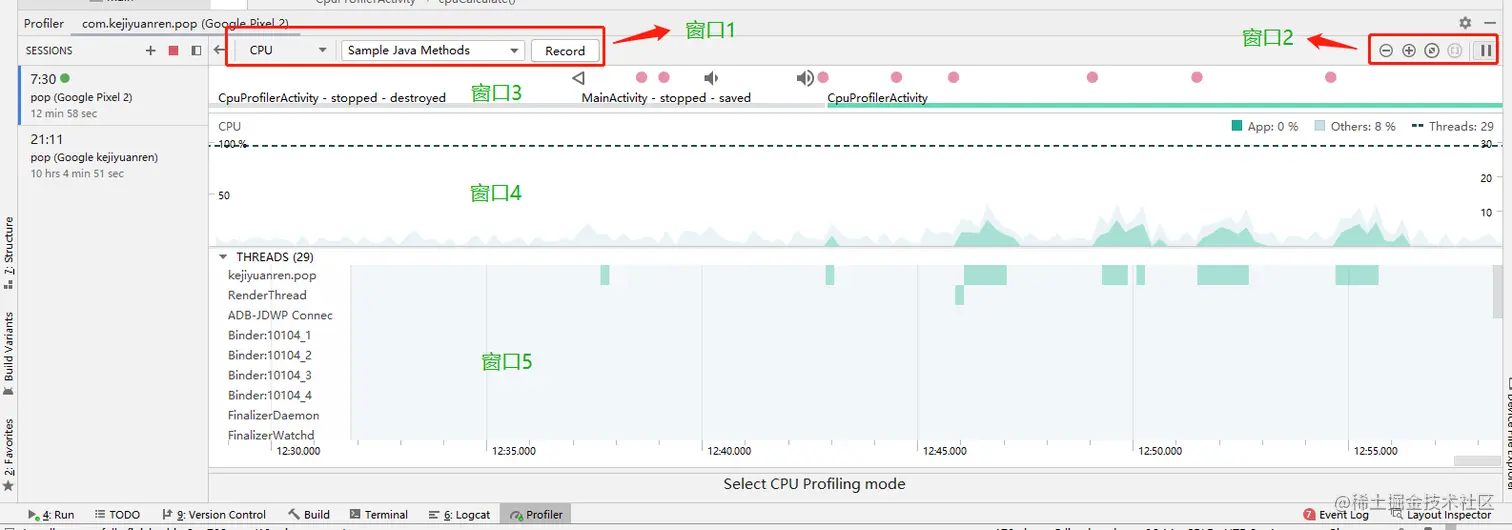
Task: Open the Event Log
Action: tap(1336, 515)
